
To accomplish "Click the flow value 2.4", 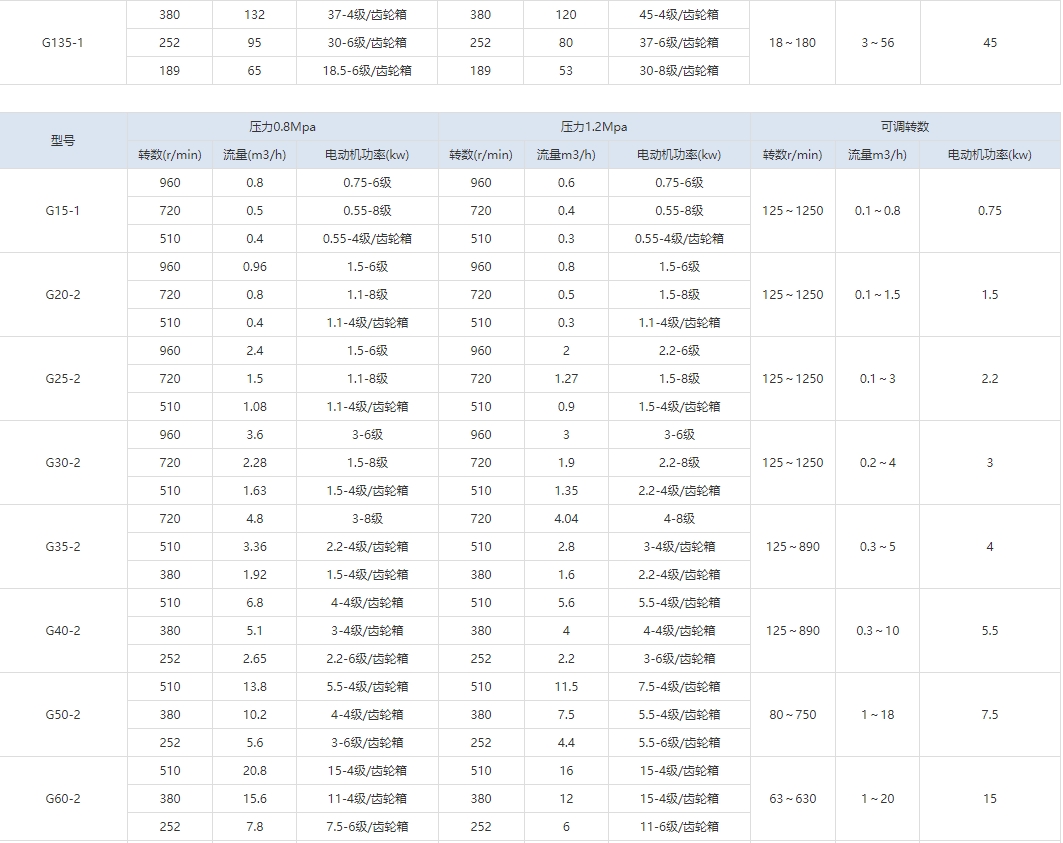I will coord(254,351).
